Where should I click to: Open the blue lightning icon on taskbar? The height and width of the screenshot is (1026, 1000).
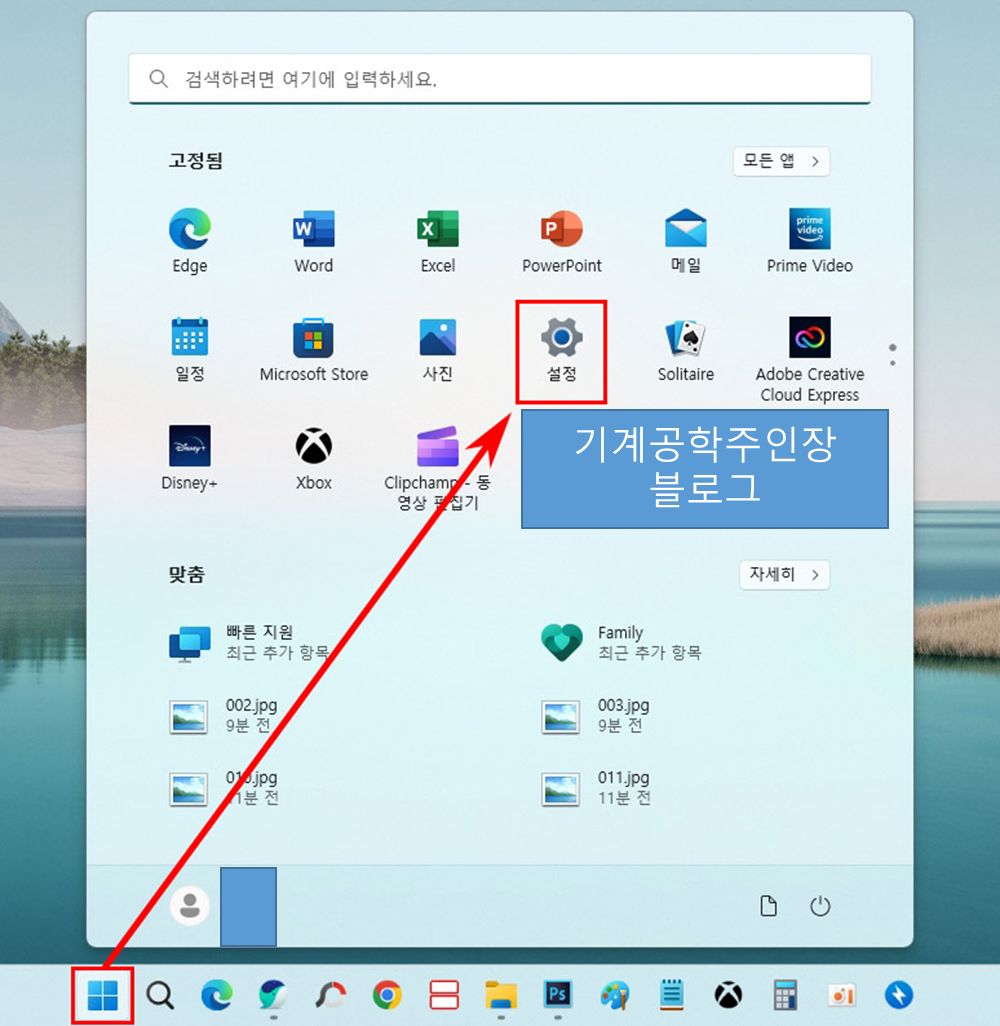point(899,995)
